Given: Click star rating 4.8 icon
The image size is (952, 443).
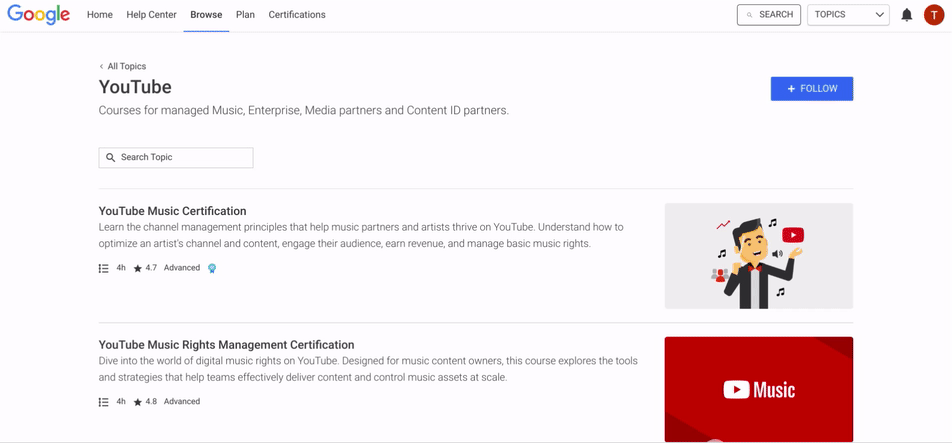Looking at the screenshot, I should click(138, 402).
